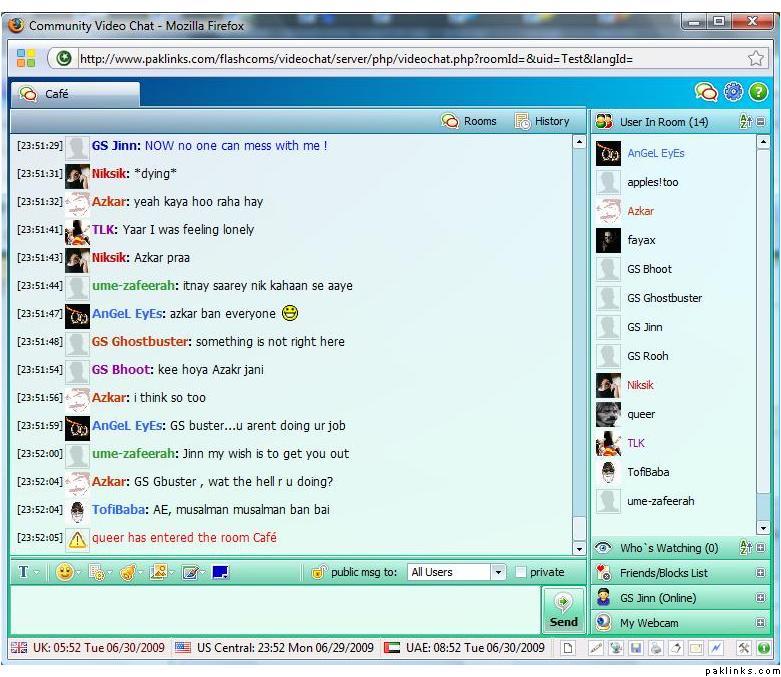Click the chat message scrollbar down arrow

[x=579, y=548]
